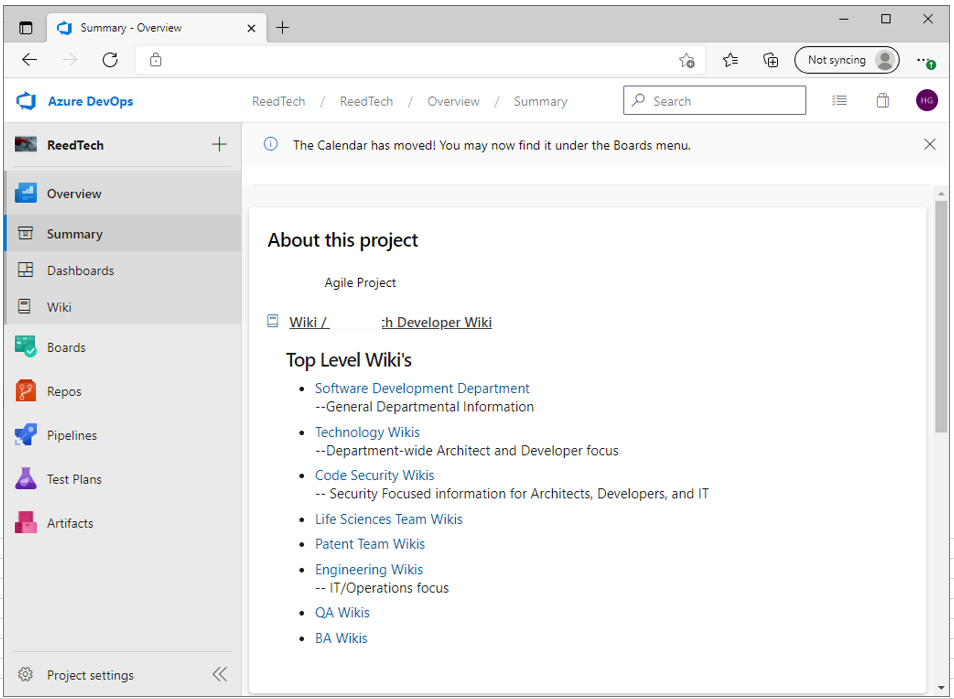The image size is (954, 699).
Task: Open the work items list icon in the header
Action: coord(839,100)
